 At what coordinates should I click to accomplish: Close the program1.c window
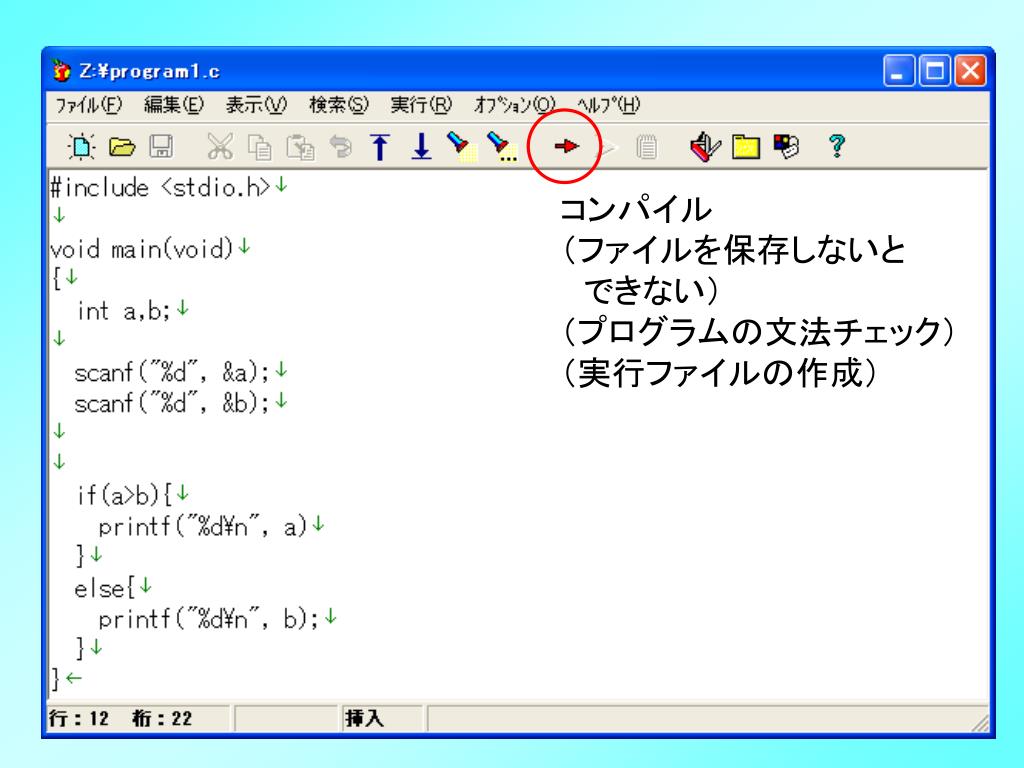pos(970,71)
